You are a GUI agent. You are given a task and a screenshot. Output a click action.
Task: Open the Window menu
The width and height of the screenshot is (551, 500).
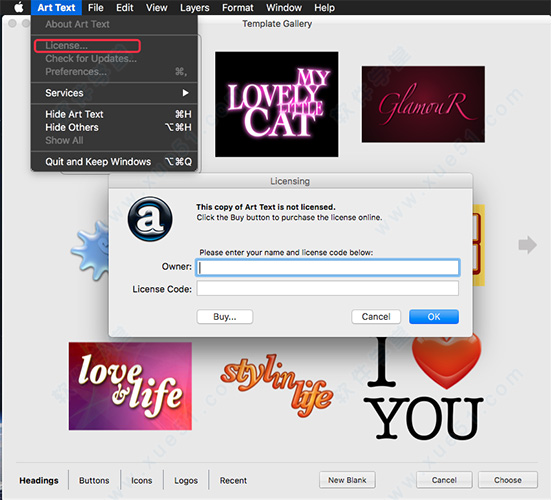tap(284, 7)
